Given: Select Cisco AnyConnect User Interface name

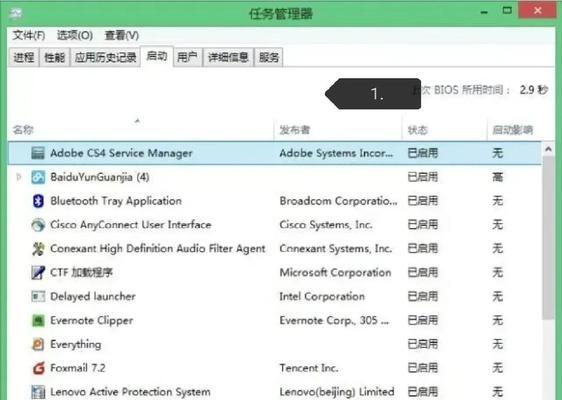Looking at the screenshot, I should tap(130, 225).
